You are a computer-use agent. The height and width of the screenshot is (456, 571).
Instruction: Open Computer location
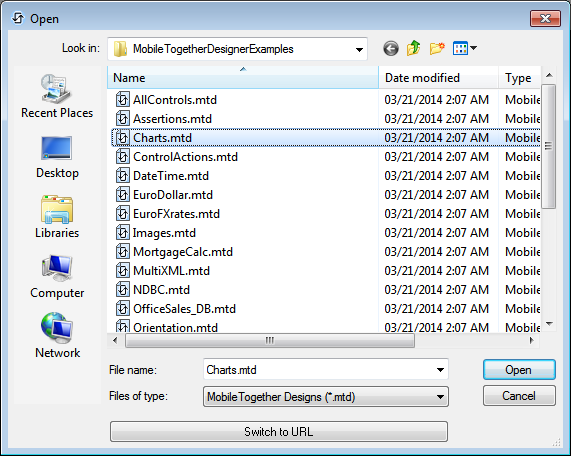(x=57, y=277)
